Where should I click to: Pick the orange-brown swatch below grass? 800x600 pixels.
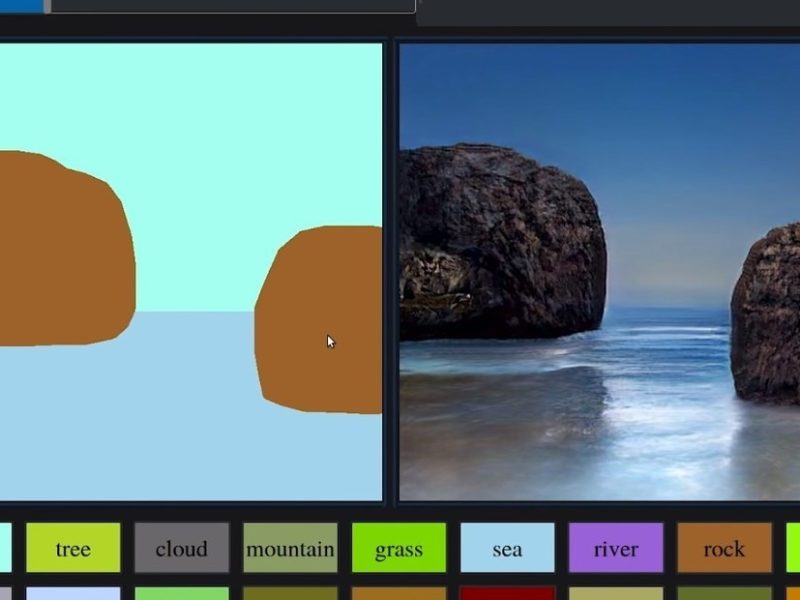click(x=399, y=593)
